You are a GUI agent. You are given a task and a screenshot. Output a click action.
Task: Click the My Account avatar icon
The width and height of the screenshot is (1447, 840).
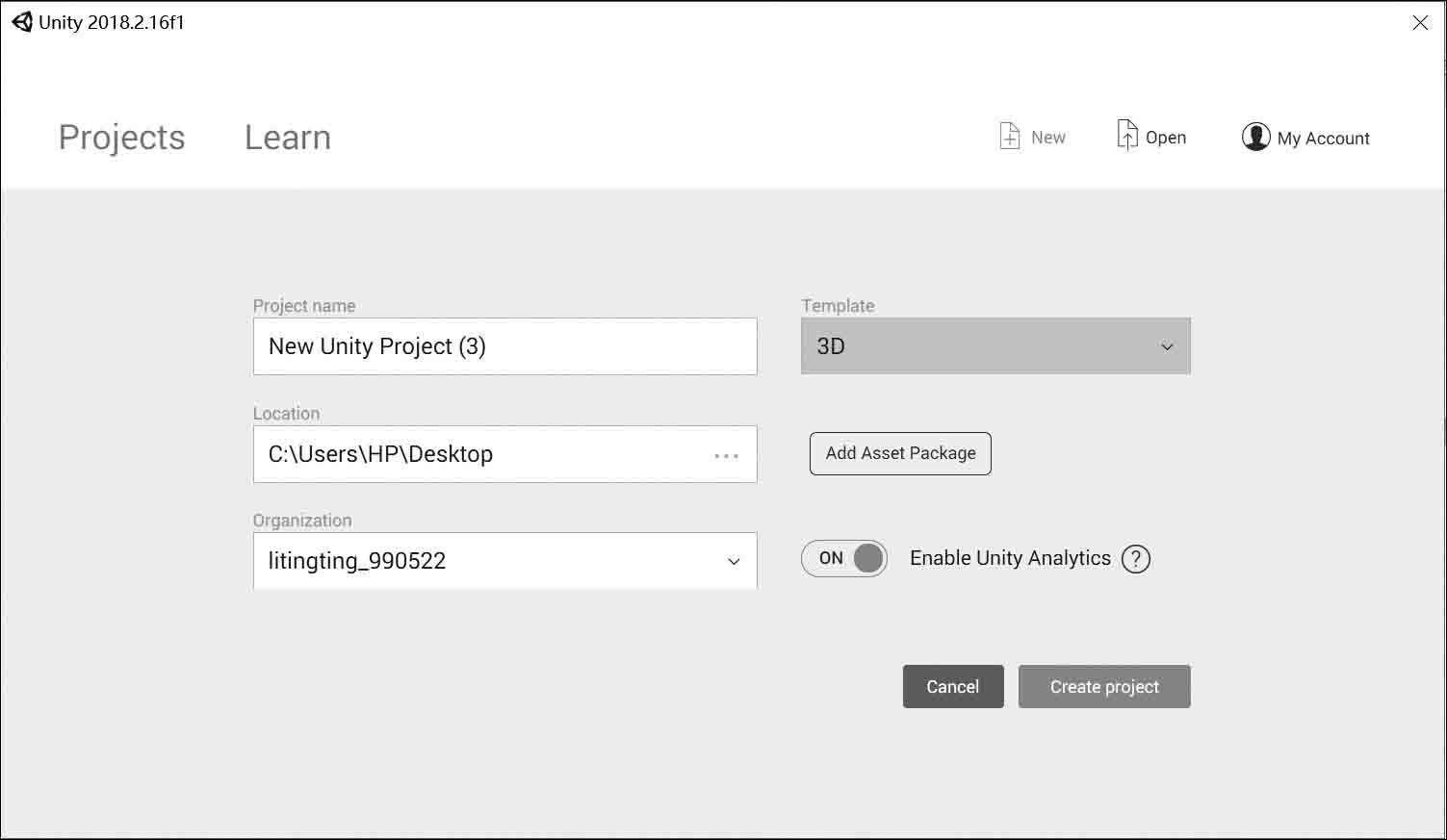point(1255,137)
